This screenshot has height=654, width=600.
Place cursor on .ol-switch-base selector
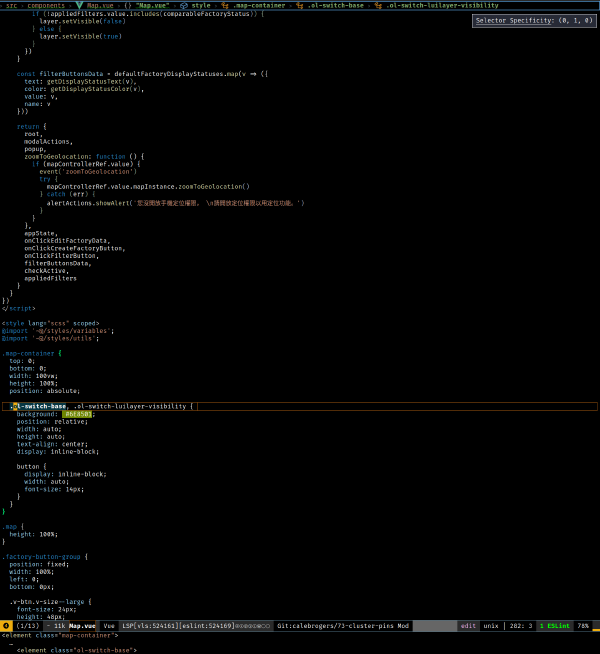[38, 406]
